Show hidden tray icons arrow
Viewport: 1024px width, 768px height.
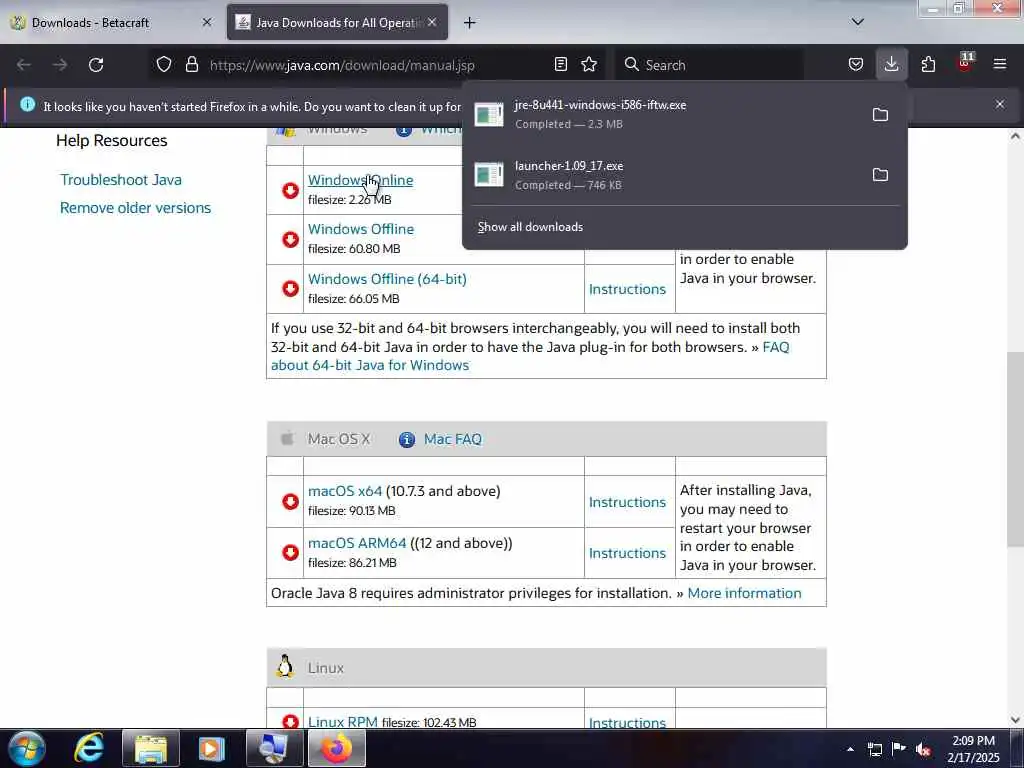pyautogui.click(x=850, y=749)
